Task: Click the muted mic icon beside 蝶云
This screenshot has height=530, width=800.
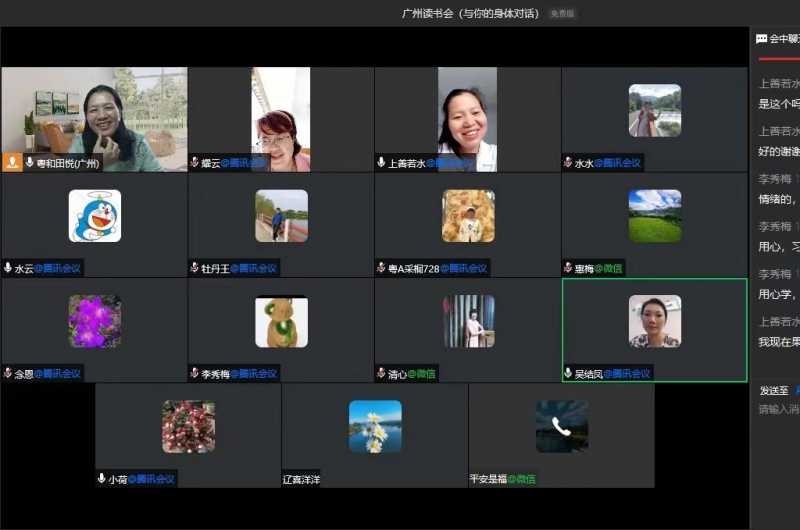Action: pyautogui.click(x=195, y=162)
